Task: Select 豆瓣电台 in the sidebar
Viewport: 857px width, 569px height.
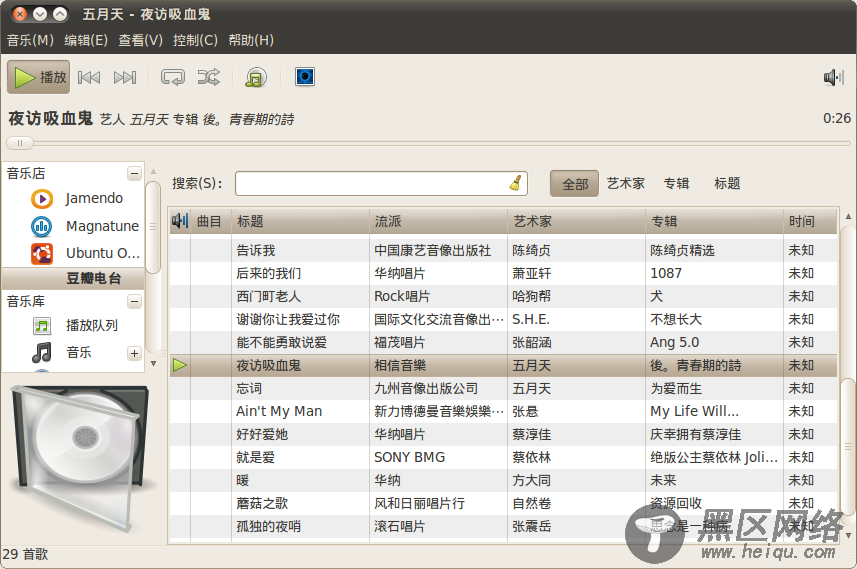Action: click(x=73, y=278)
